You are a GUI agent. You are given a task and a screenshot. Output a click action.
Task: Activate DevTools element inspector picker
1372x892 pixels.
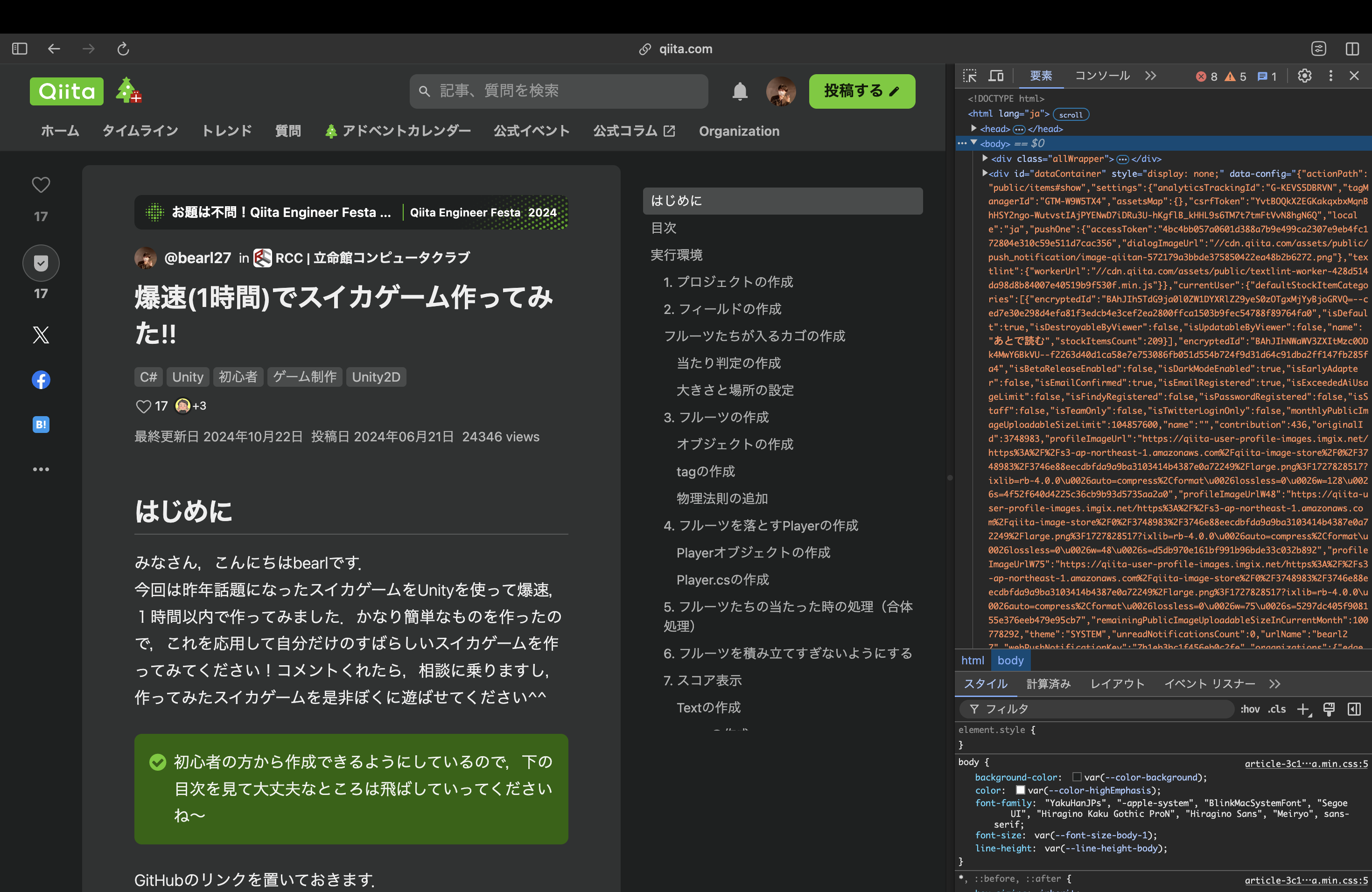click(970, 76)
